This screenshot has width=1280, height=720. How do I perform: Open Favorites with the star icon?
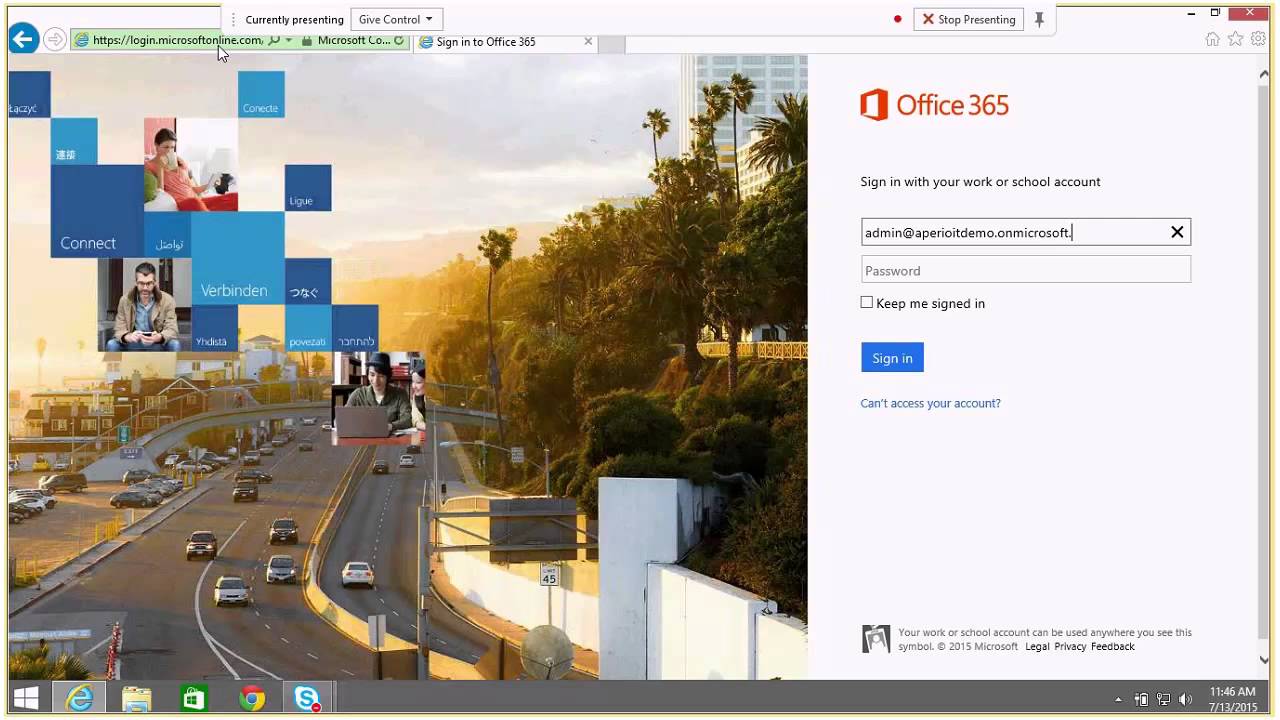point(1235,39)
